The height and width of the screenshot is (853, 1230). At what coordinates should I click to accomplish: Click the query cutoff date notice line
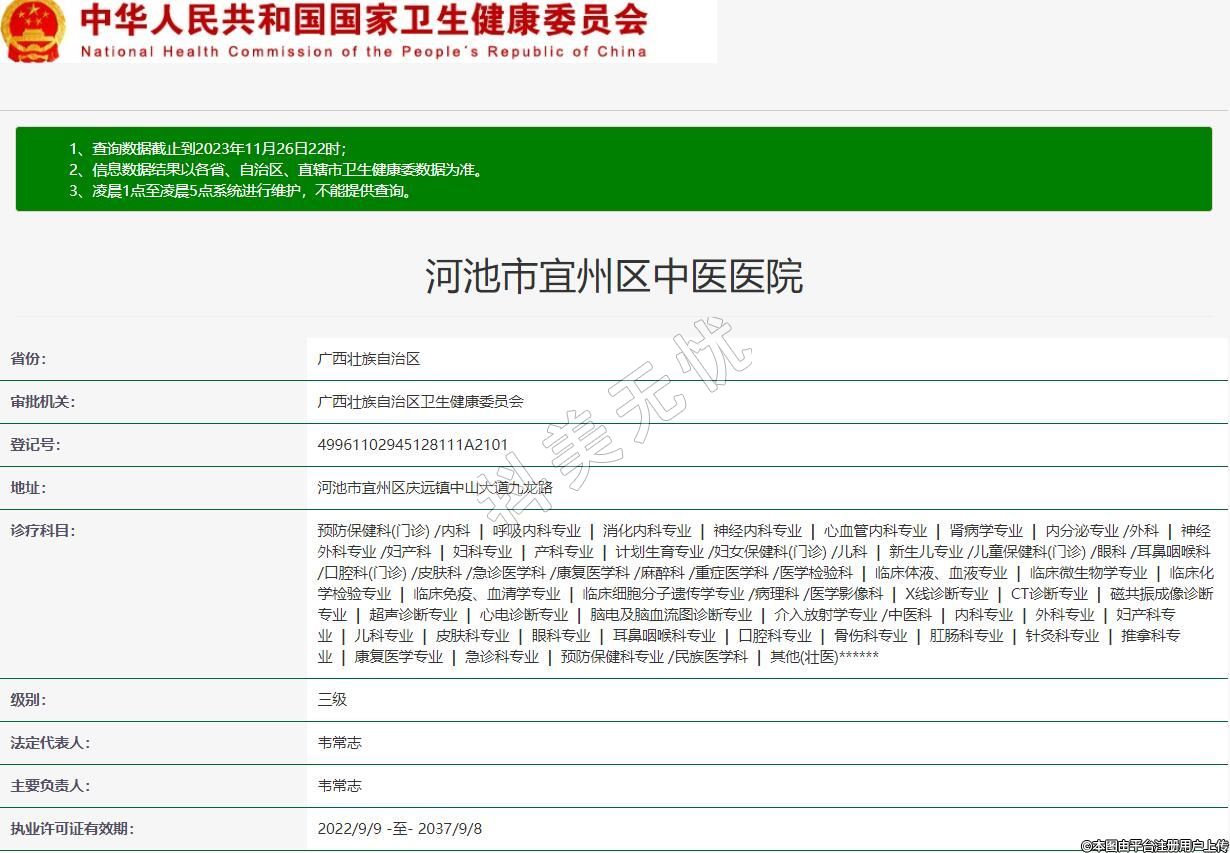click(x=207, y=148)
